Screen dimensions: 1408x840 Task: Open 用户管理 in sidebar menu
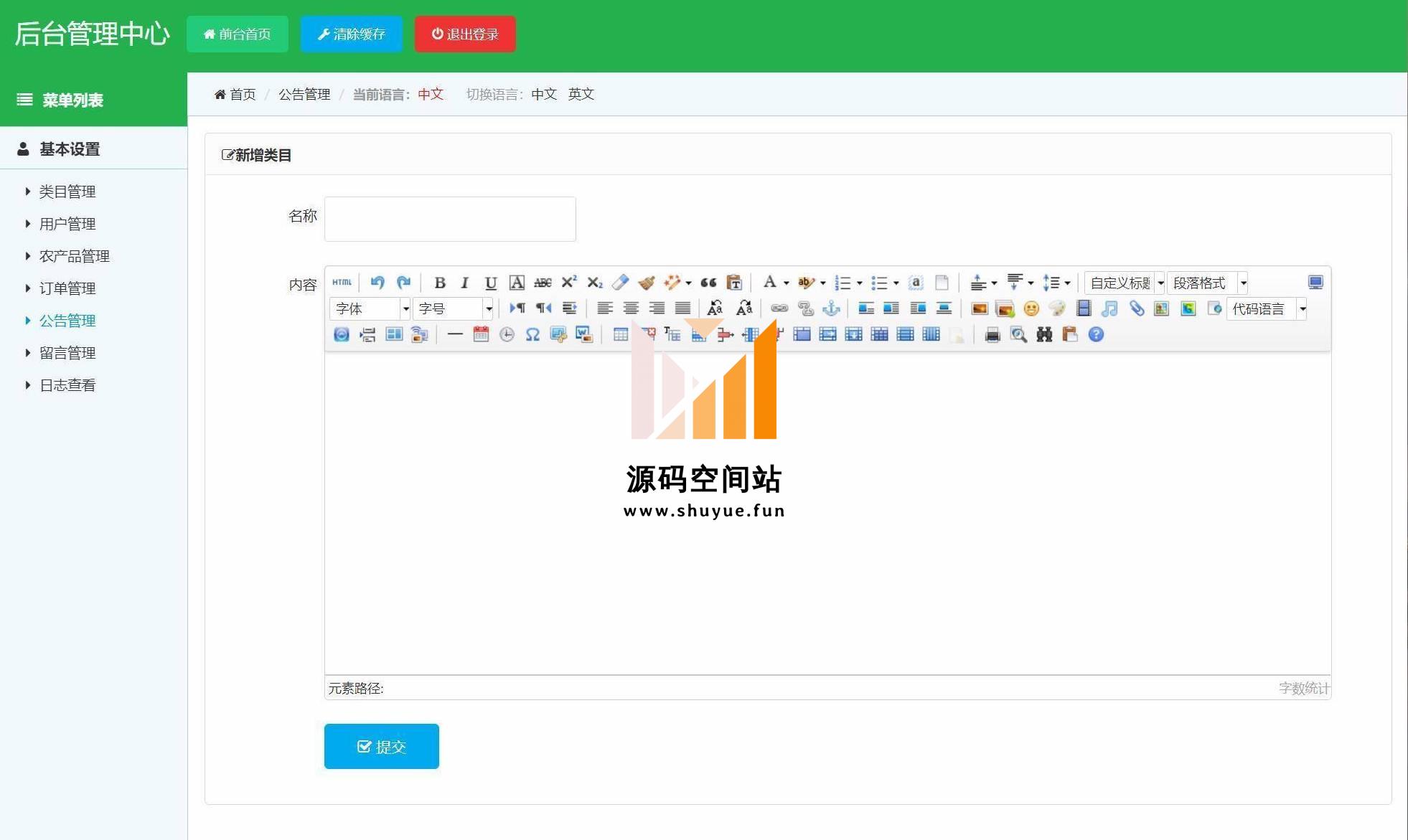(67, 224)
